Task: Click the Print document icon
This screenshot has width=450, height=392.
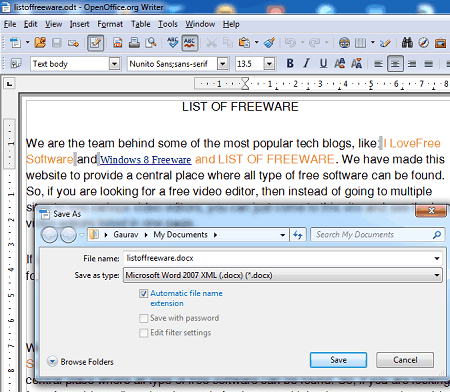Action: tap(134, 43)
